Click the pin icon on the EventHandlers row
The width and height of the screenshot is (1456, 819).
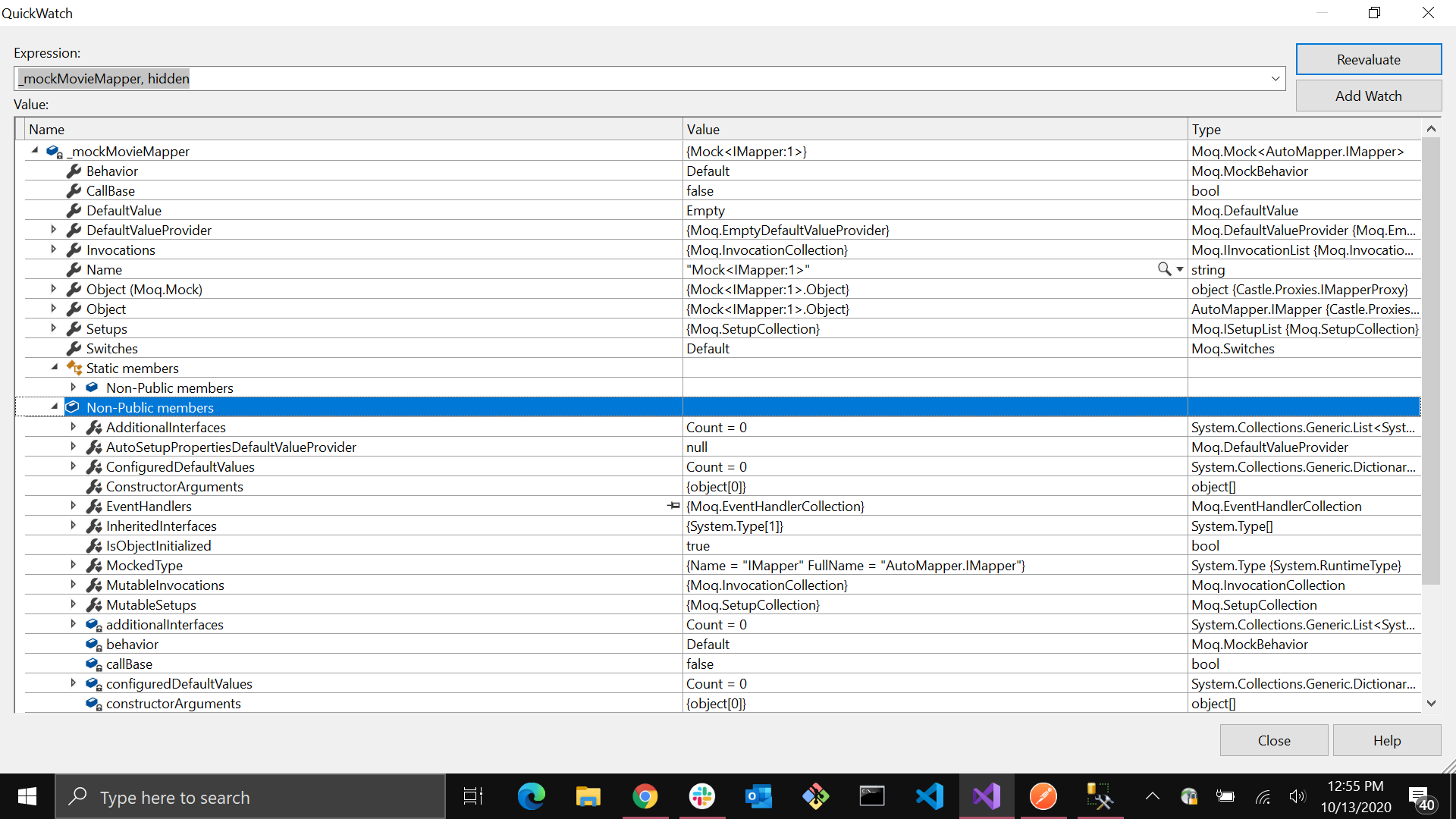point(673,506)
